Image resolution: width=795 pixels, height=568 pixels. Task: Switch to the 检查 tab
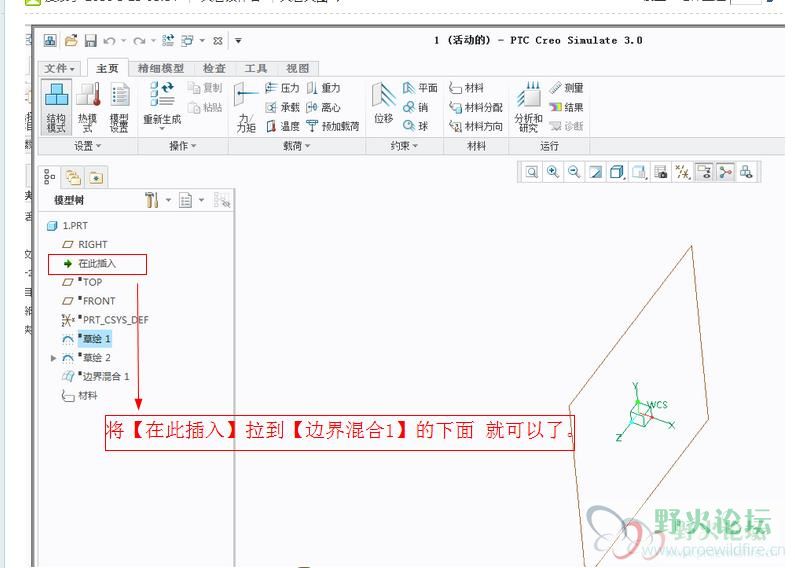pyautogui.click(x=214, y=68)
